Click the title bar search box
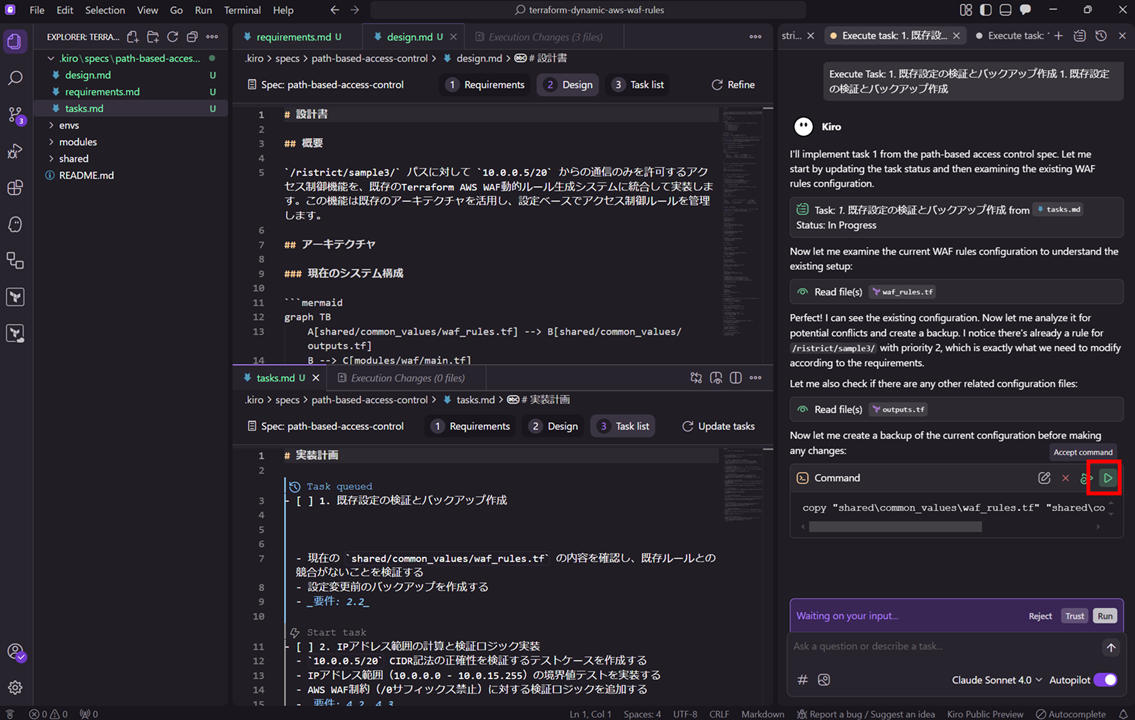 587,10
